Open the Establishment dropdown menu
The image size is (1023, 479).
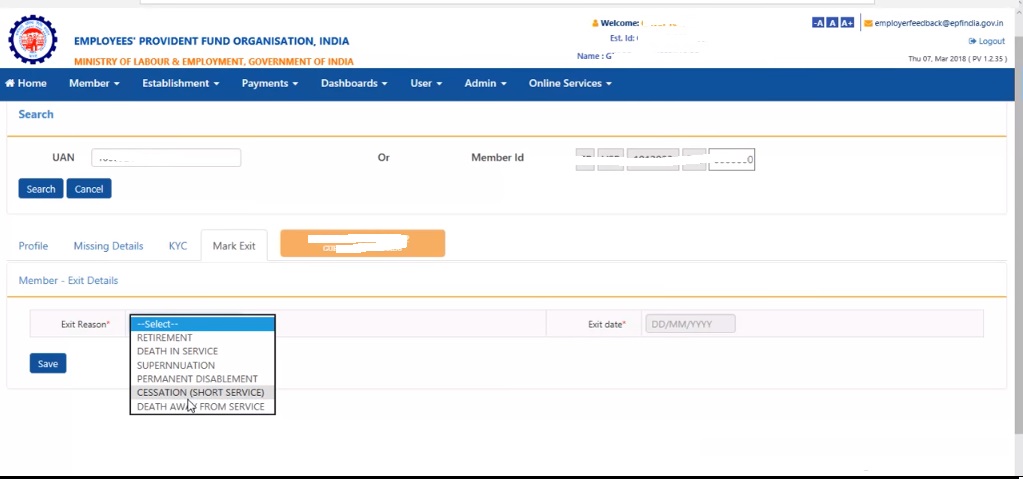point(181,83)
